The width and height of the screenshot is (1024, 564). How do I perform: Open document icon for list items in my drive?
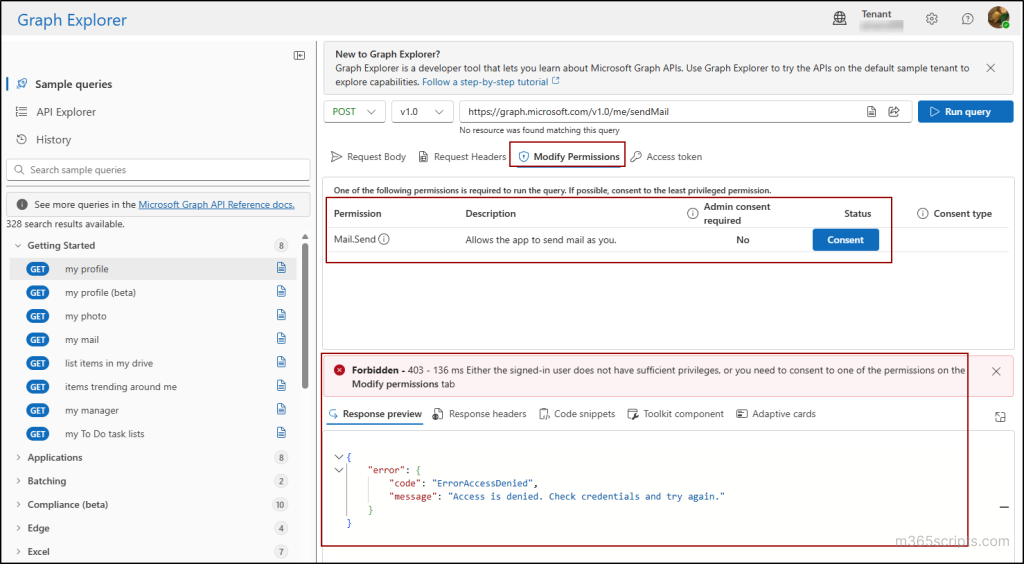point(281,362)
